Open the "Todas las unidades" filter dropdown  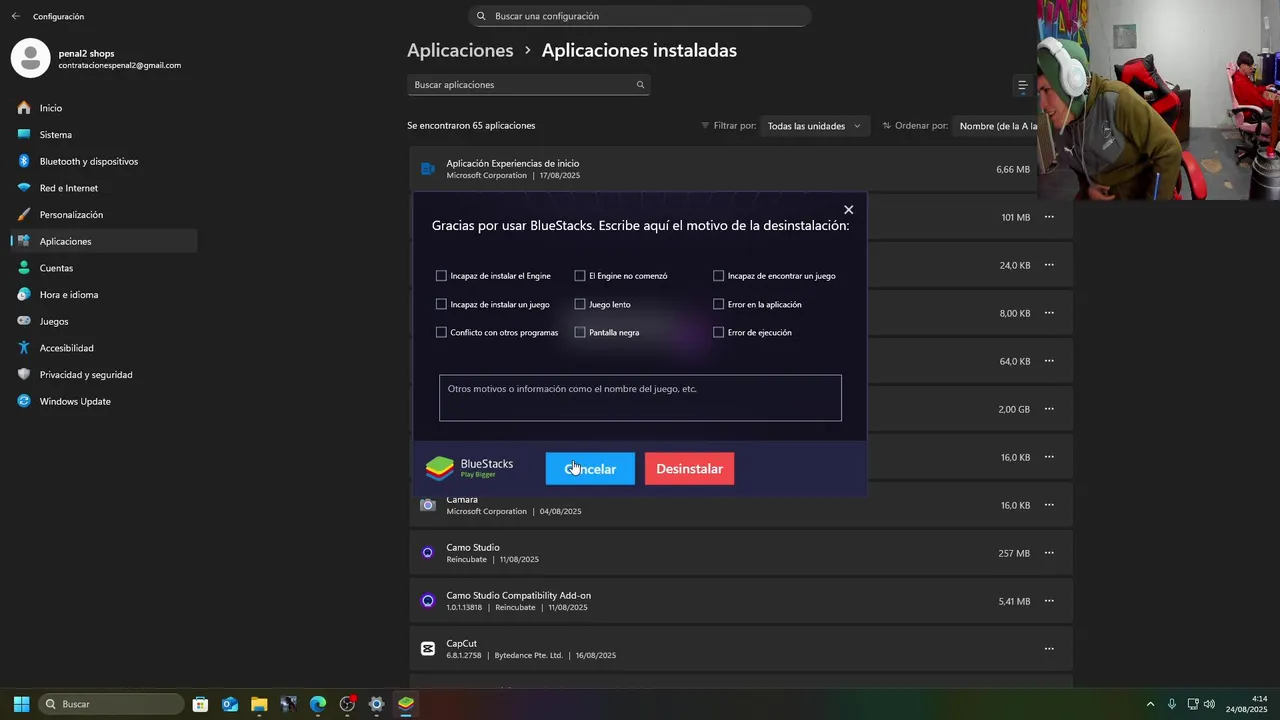point(814,126)
